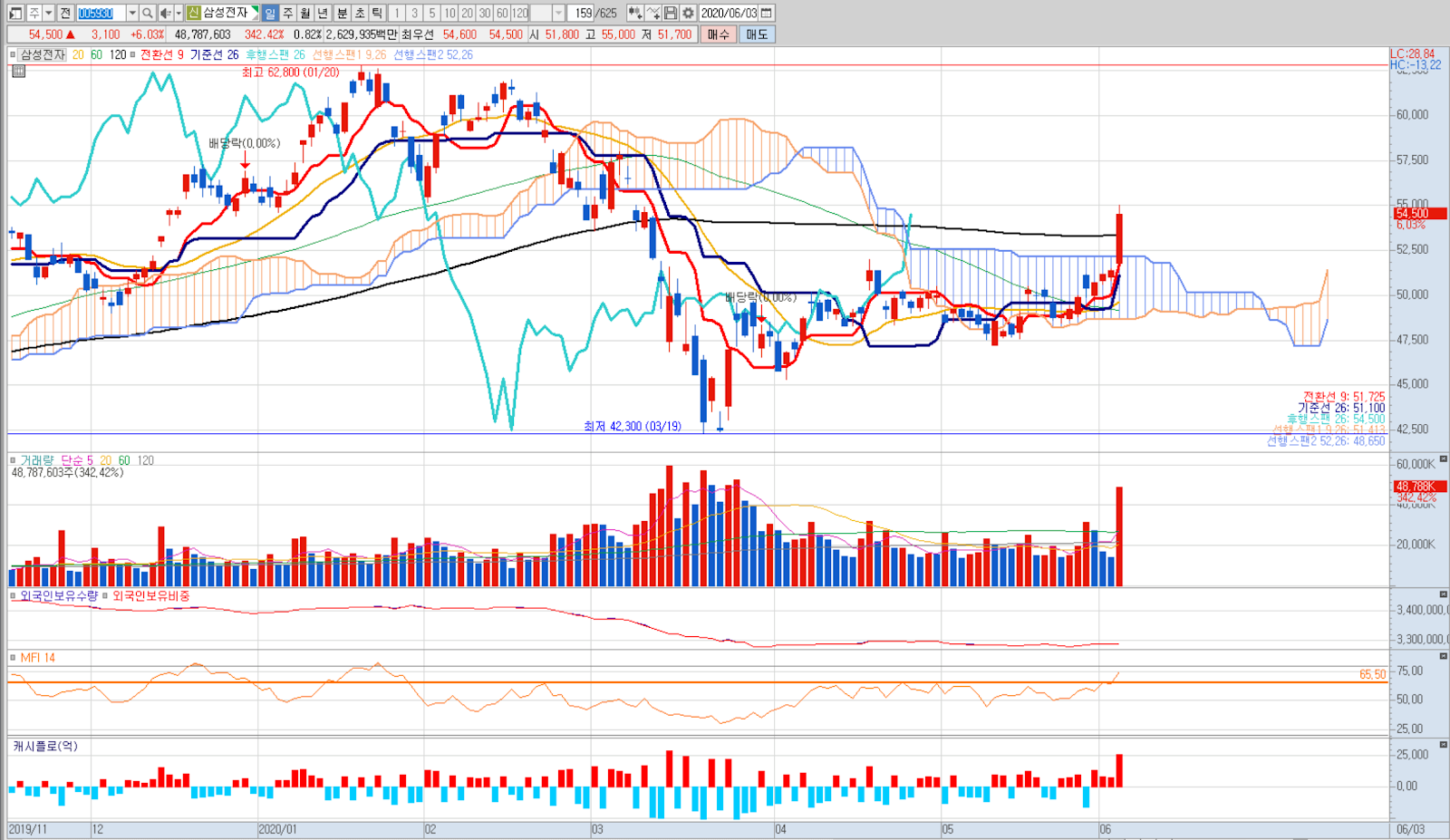Toggle square marker before MFI 14 legend
The image size is (1450, 840).
point(13,658)
